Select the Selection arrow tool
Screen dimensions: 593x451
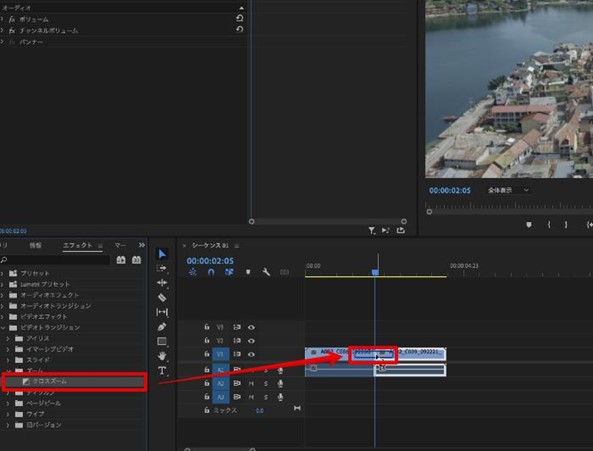click(x=162, y=254)
